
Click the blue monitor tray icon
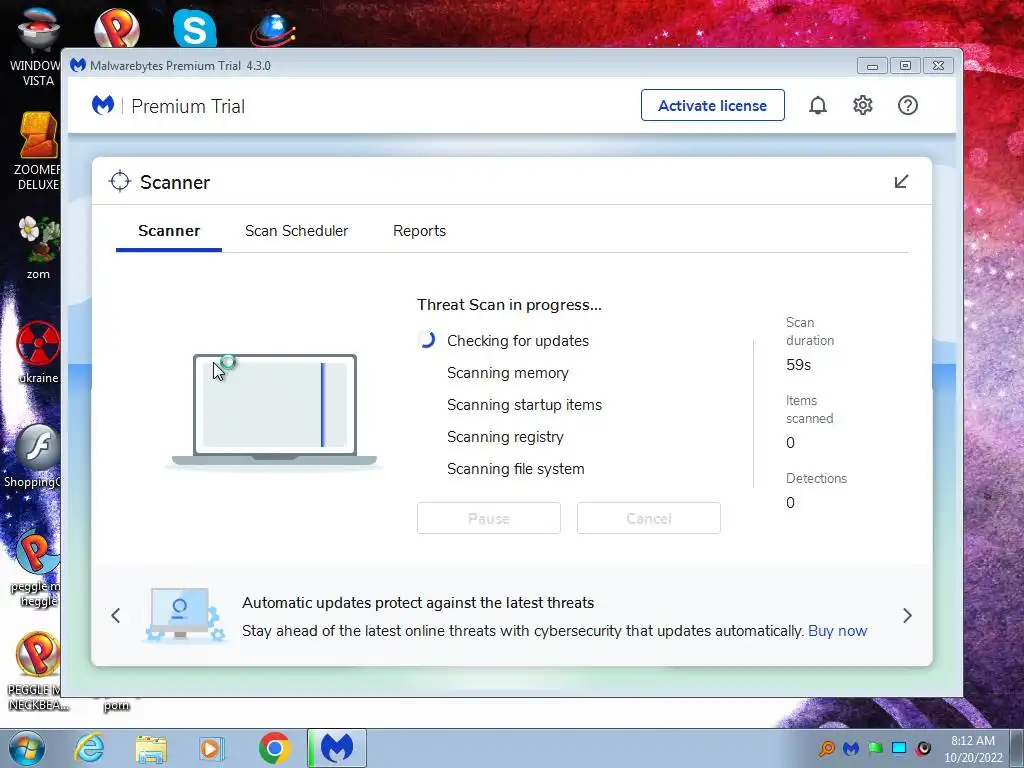(x=899, y=748)
